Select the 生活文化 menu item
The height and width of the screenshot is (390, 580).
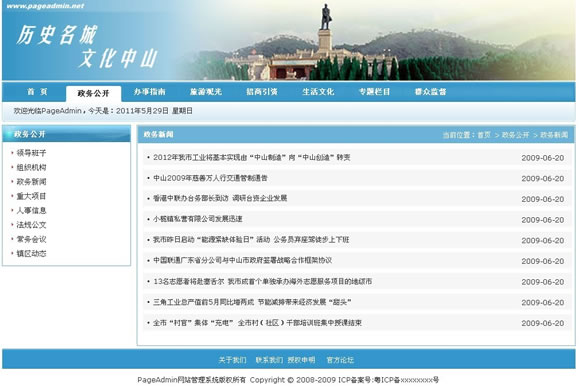click(318, 92)
